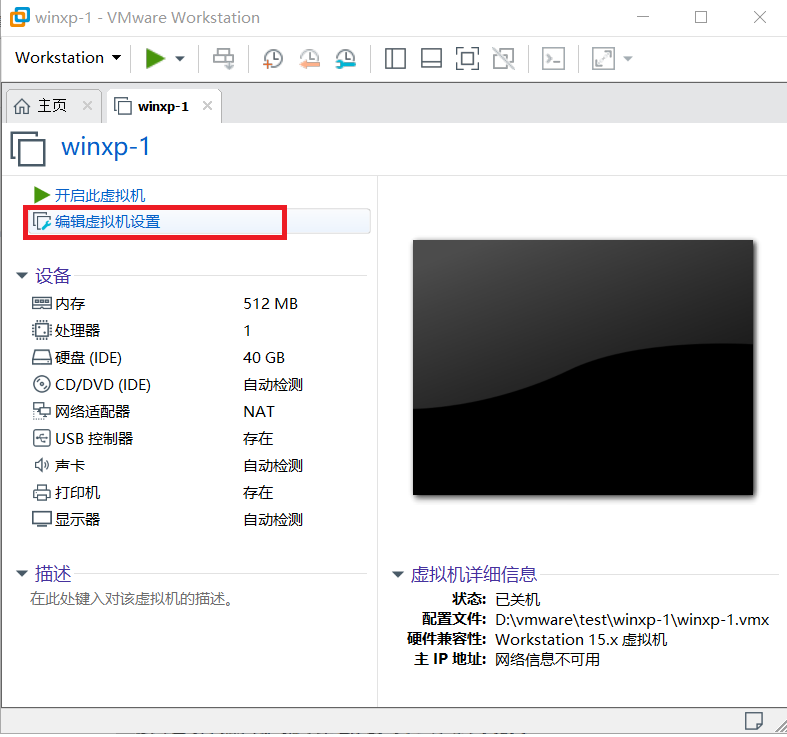This screenshot has width=787, height=737.
Task: Open the Workstation menu
Action: 68,58
